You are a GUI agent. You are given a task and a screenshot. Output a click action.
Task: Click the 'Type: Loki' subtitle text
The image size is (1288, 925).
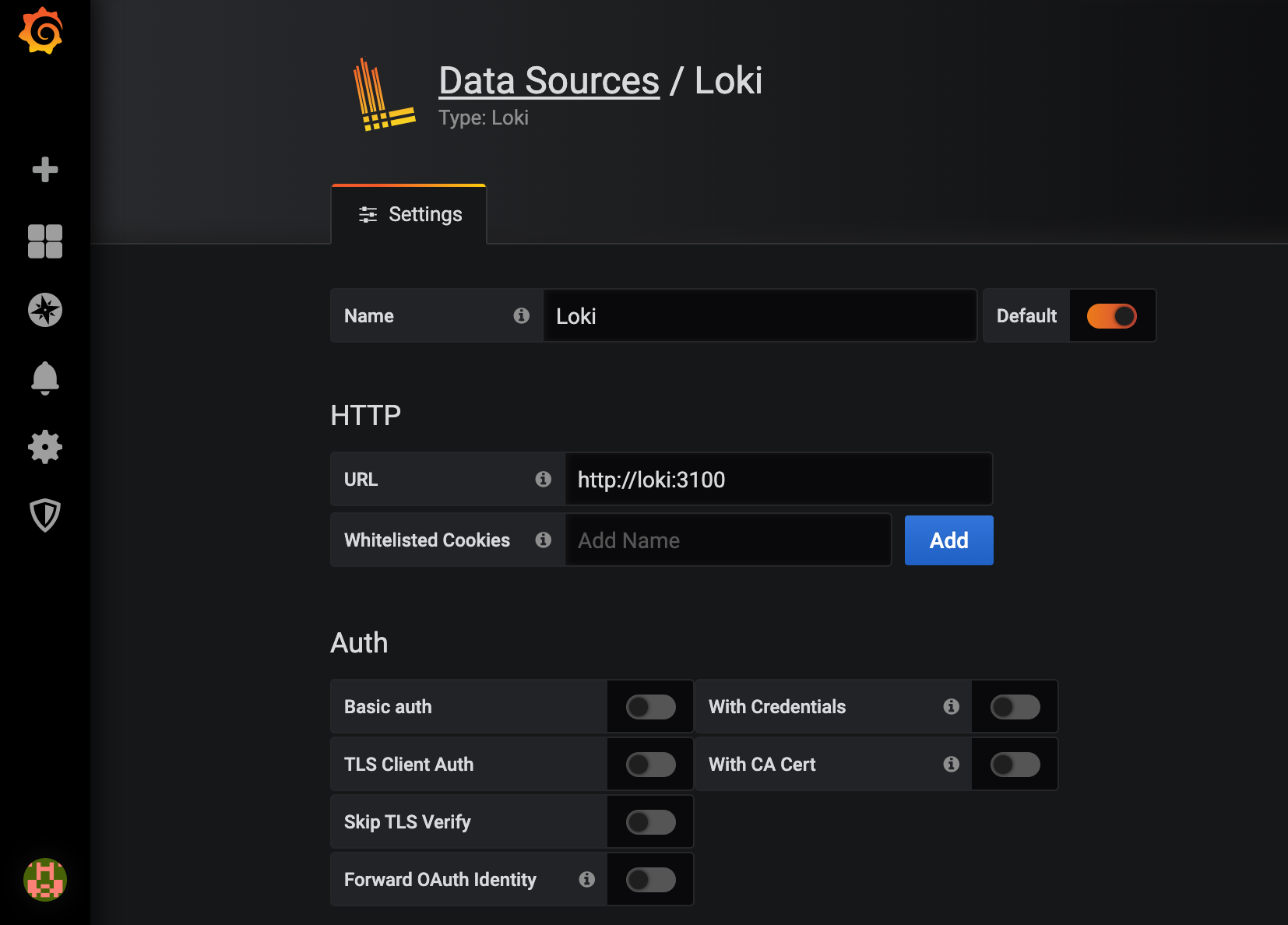(484, 118)
